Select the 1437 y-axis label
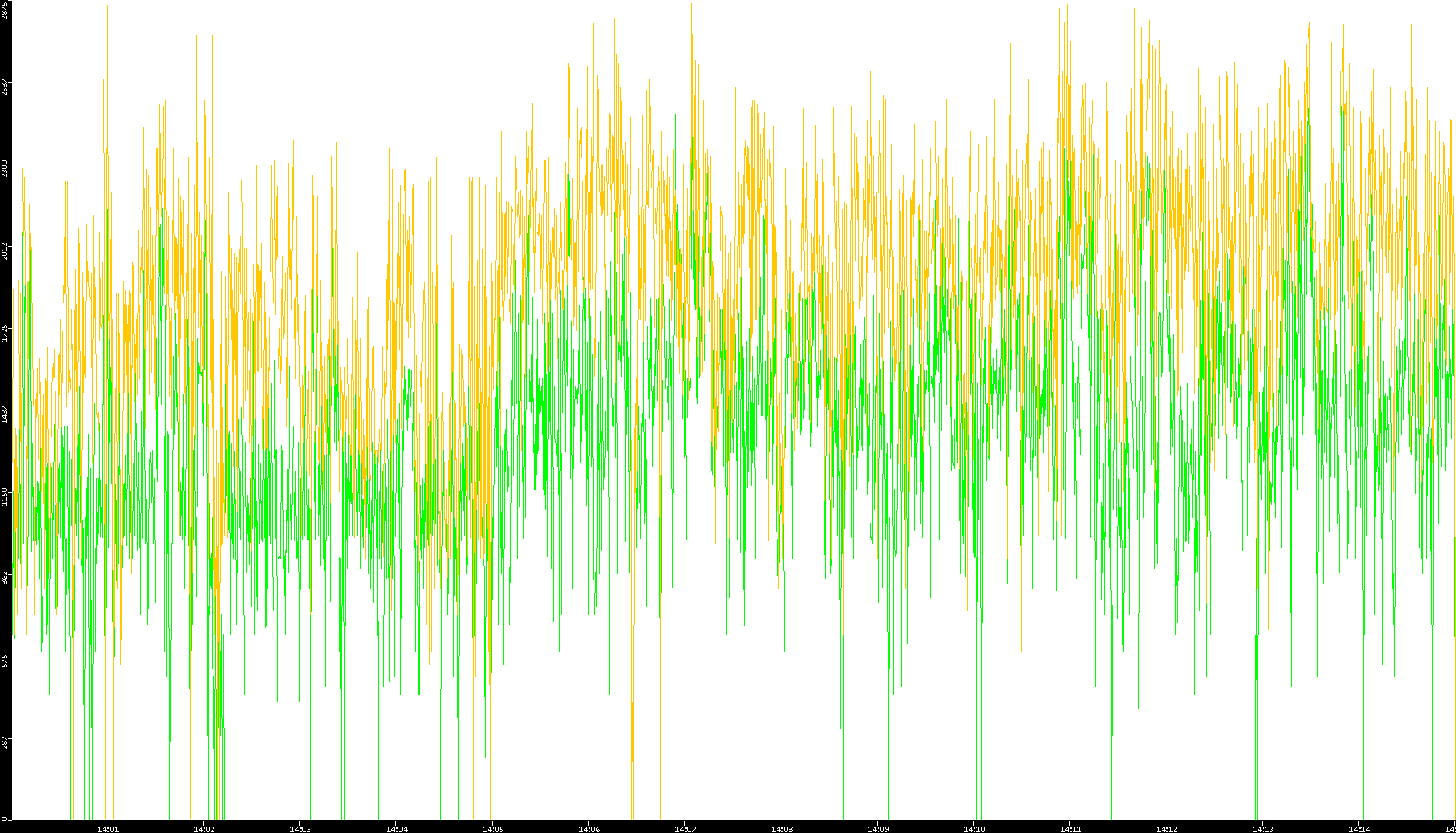1456x833 pixels. 5,414
